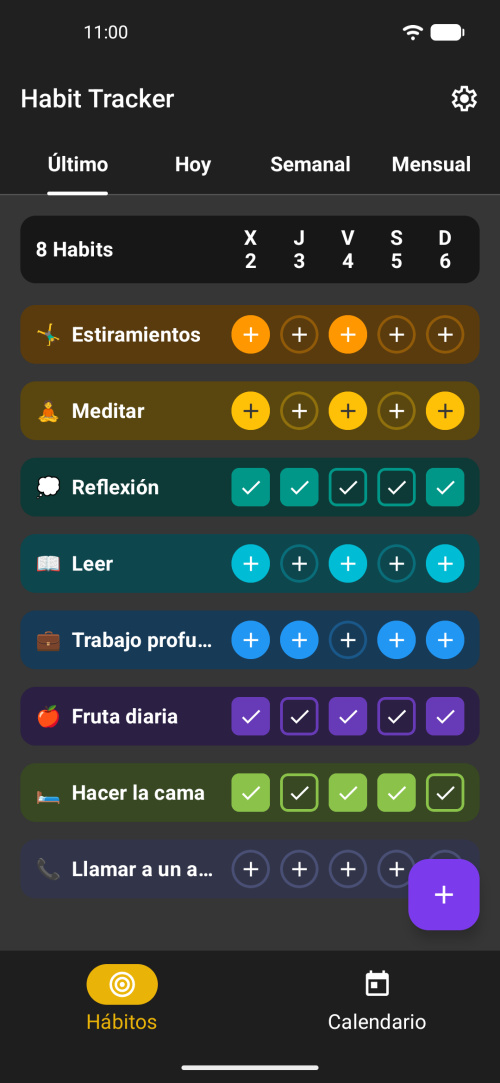Switch to the Semanal tab
The image size is (500, 1083).
[310, 164]
